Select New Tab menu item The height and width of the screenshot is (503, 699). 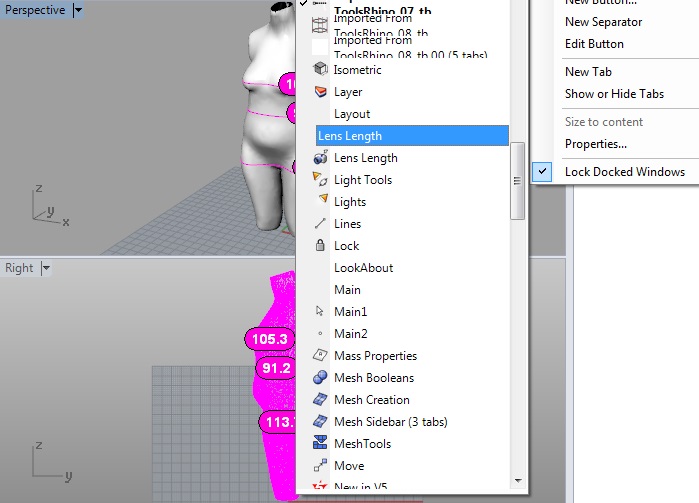pos(588,71)
